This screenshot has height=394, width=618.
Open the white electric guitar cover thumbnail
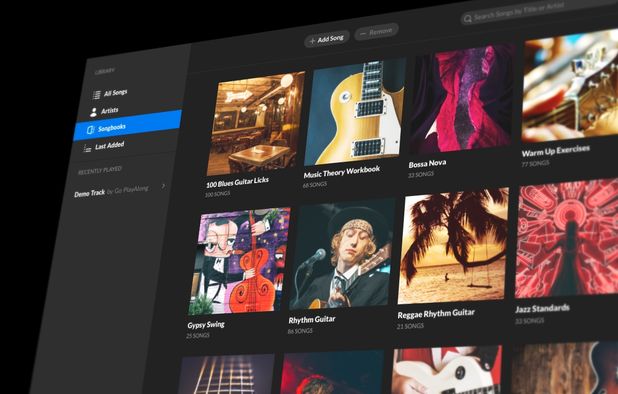coord(447,370)
